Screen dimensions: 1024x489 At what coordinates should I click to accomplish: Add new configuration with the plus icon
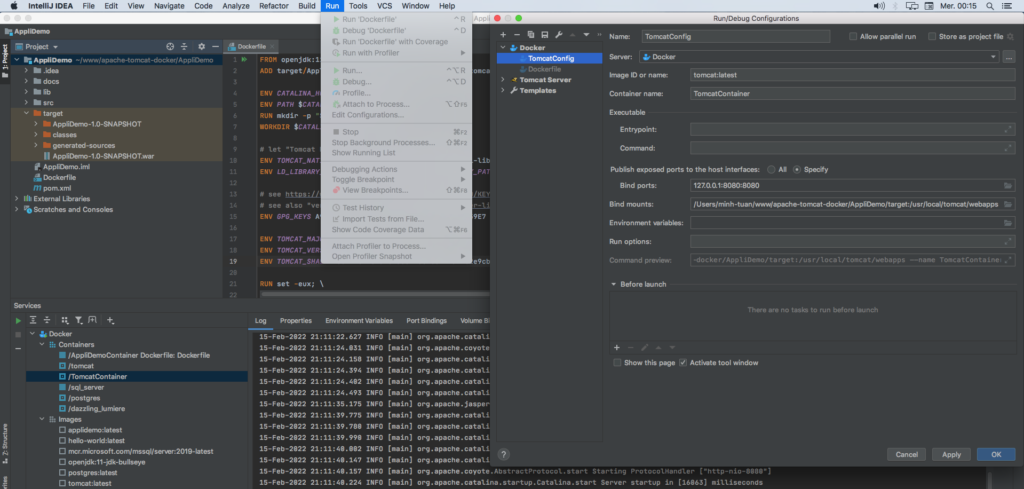click(504, 34)
